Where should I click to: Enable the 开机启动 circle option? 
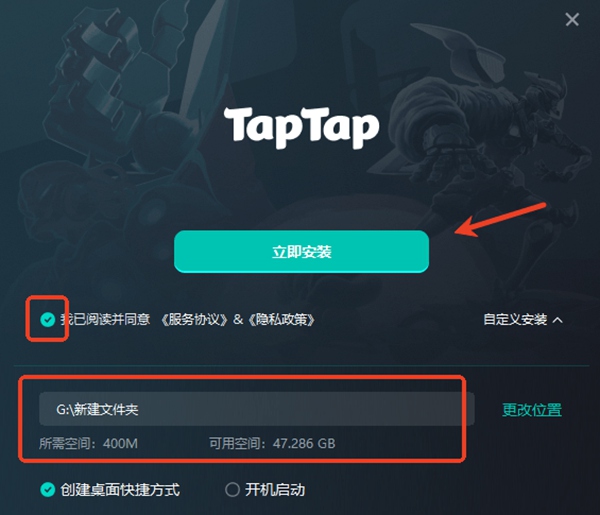(232, 489)
